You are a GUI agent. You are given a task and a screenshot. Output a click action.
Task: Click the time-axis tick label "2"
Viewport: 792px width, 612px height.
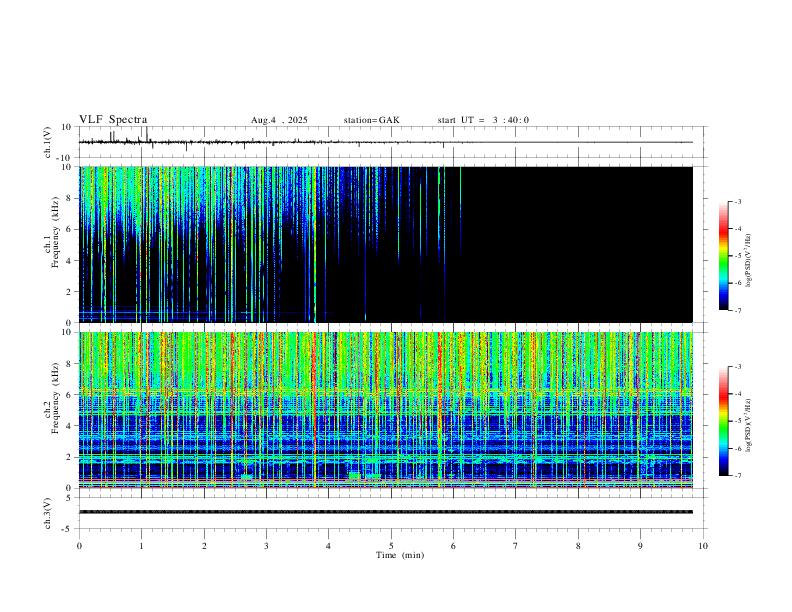point(204,546)
